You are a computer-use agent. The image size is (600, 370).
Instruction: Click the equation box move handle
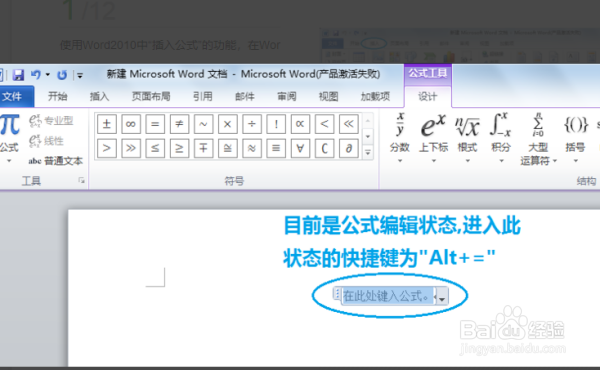click(337, 294)
